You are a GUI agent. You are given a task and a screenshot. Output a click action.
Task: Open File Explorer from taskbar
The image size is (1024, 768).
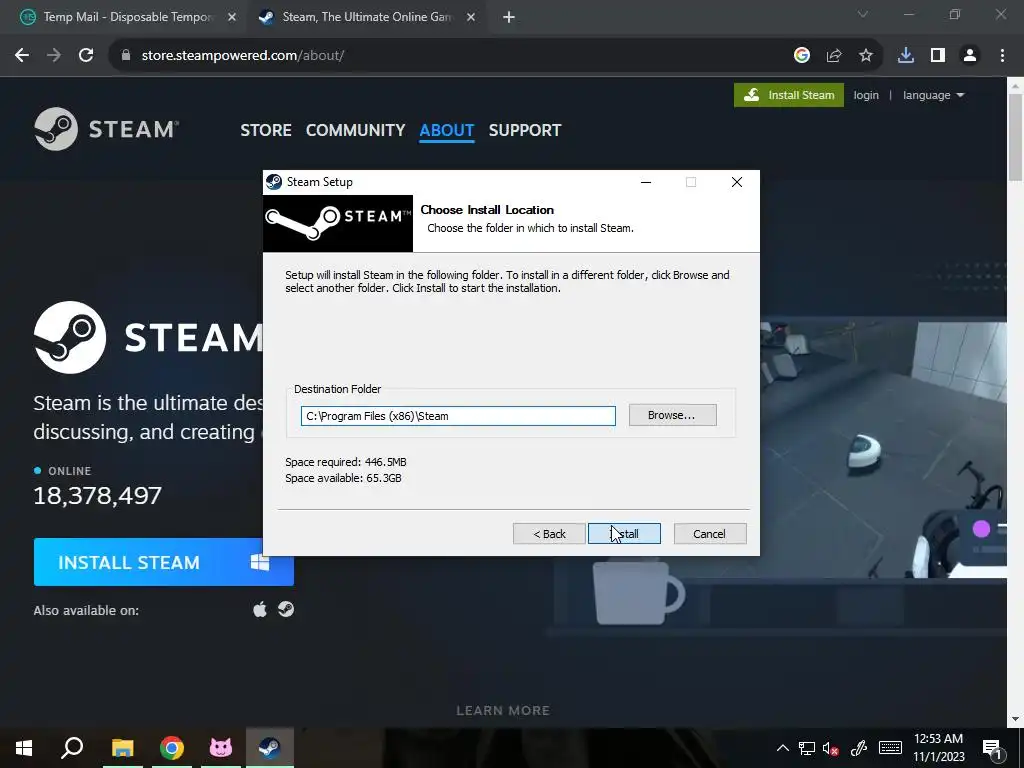pos(122,748)
